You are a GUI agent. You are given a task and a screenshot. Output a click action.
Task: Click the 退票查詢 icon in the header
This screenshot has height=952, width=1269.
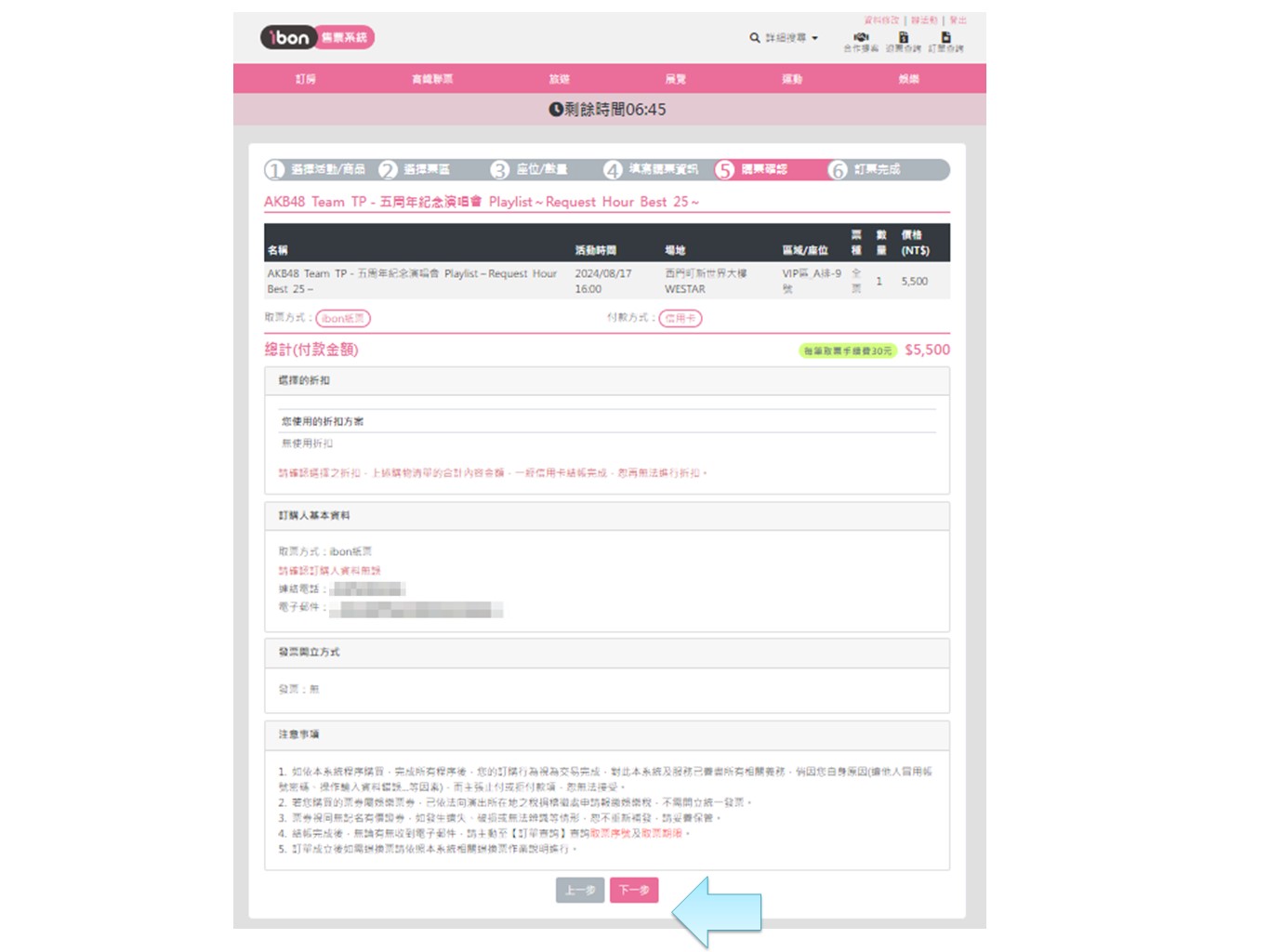pyautogui.click(x=903, y=38)
